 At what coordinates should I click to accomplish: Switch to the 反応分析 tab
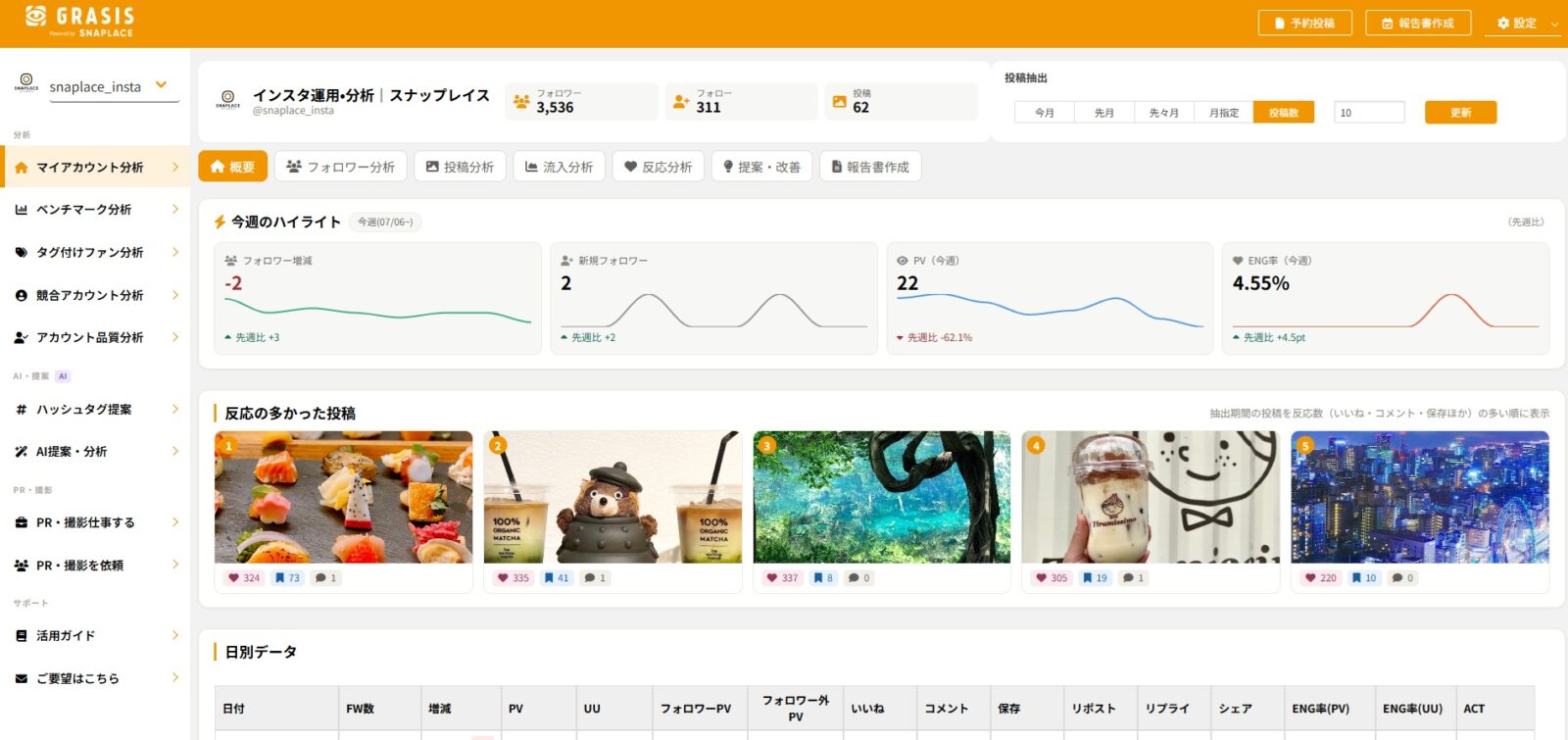(659, 167)
